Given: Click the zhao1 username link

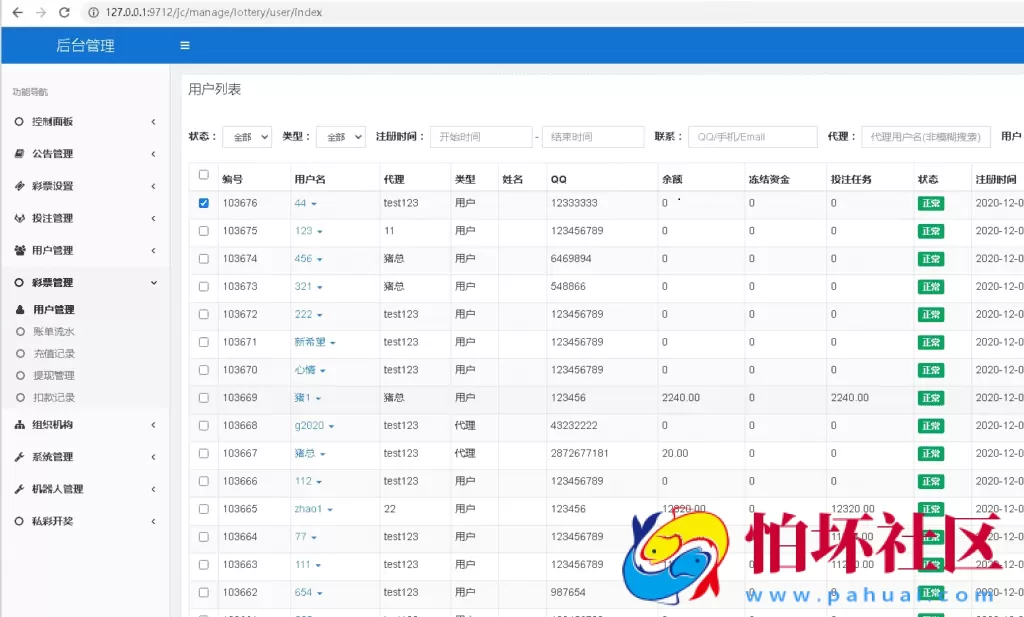Looking at the screenshot, I should pos(307,509).
